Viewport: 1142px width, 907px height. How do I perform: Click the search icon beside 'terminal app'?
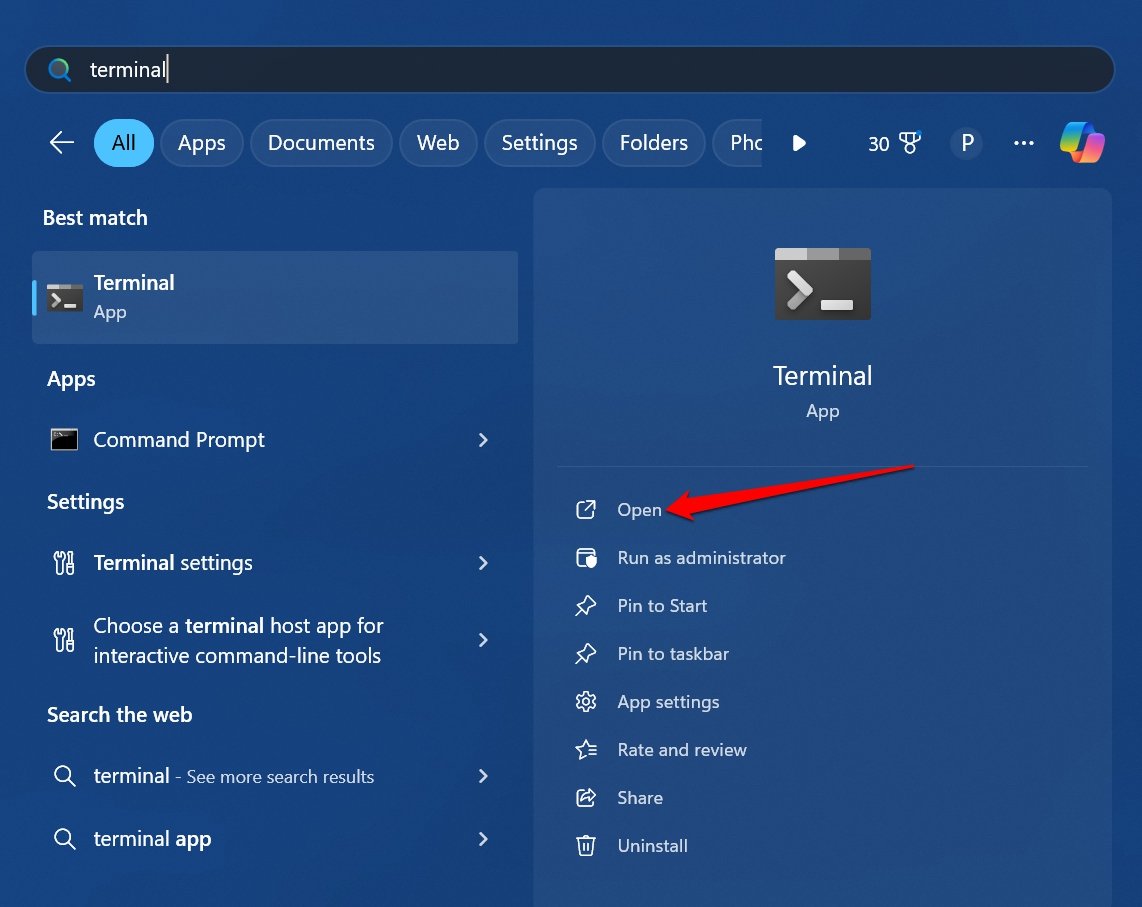[x=64, y=839]
